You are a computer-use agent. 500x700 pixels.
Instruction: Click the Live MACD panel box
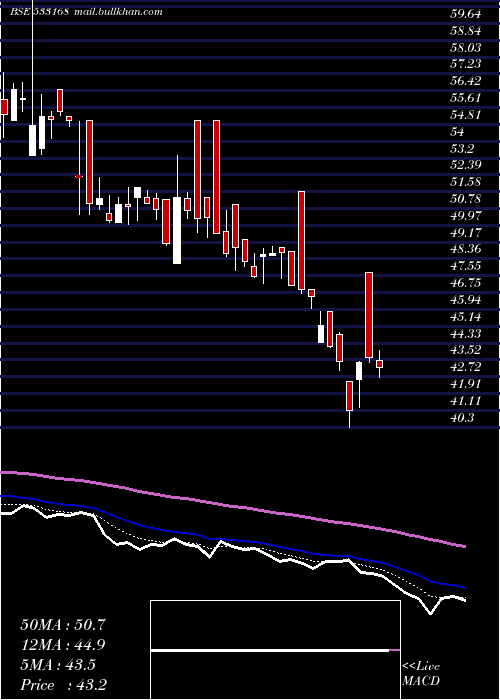coord(275,650)
